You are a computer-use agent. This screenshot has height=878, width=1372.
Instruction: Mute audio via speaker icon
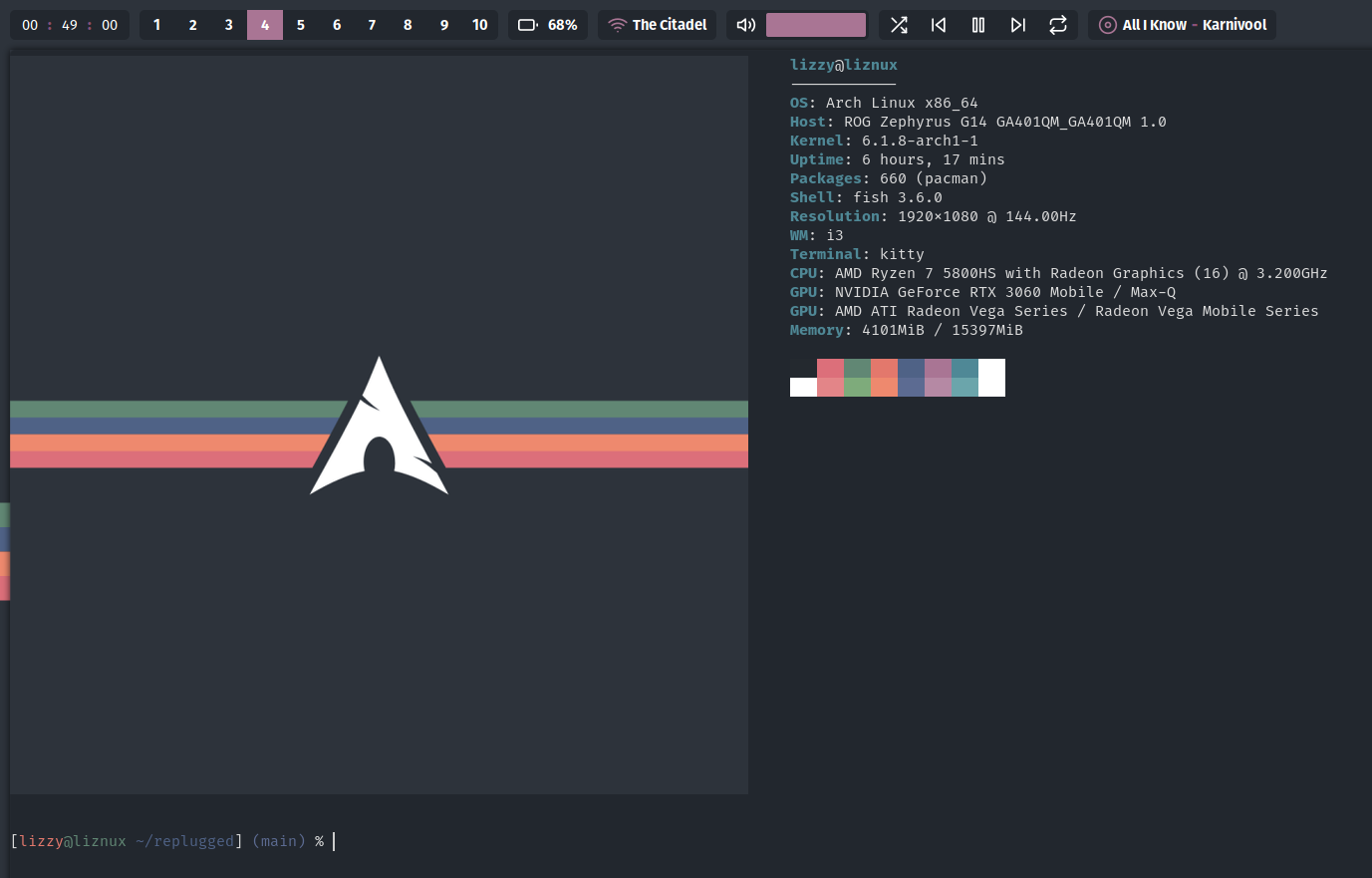tap(746, 25)
